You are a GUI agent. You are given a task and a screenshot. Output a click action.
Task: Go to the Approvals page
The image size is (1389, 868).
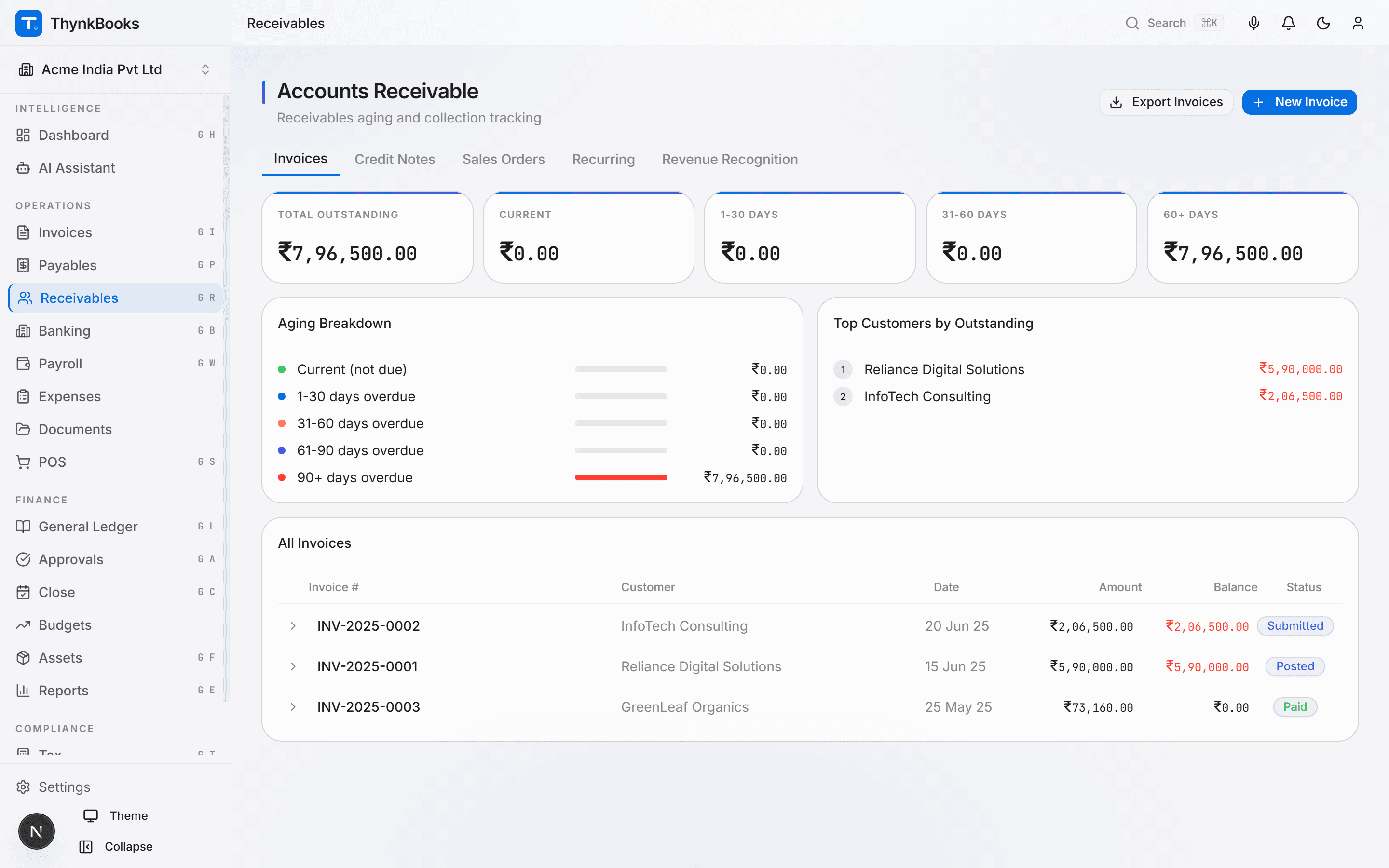pyautogui.click(x=115, y=559)
